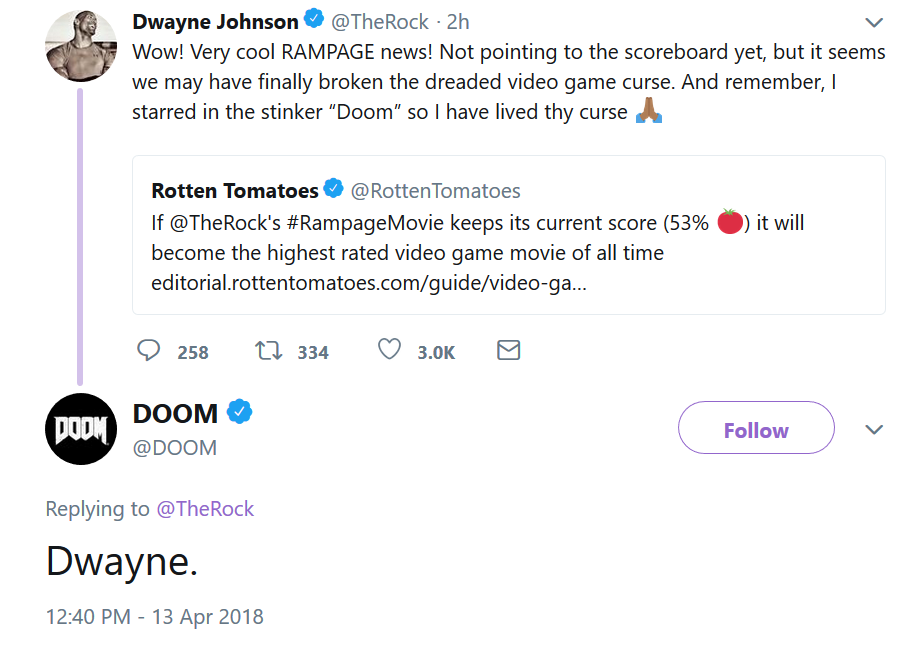This screenshot has width=920, height=648.
Task: Open the @RottenTomatoes handle
Action: coord(435,190)
